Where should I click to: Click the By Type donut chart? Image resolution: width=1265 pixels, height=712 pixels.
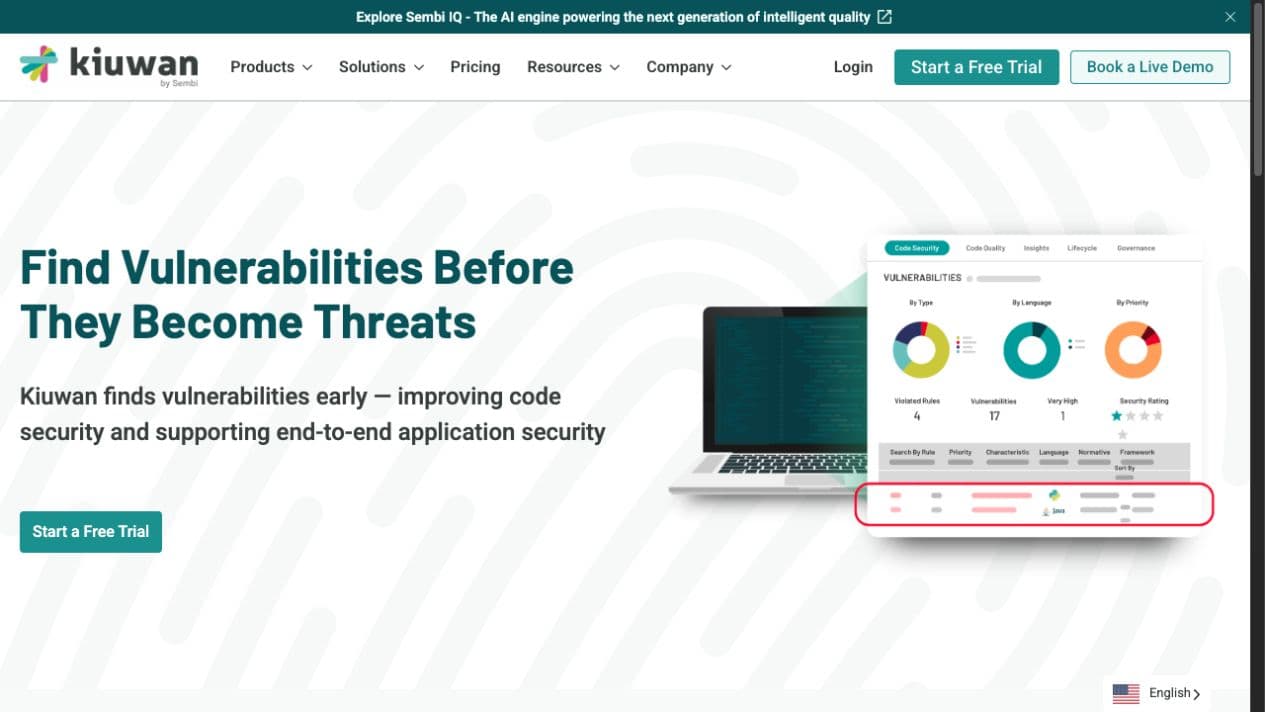(921, 350)
